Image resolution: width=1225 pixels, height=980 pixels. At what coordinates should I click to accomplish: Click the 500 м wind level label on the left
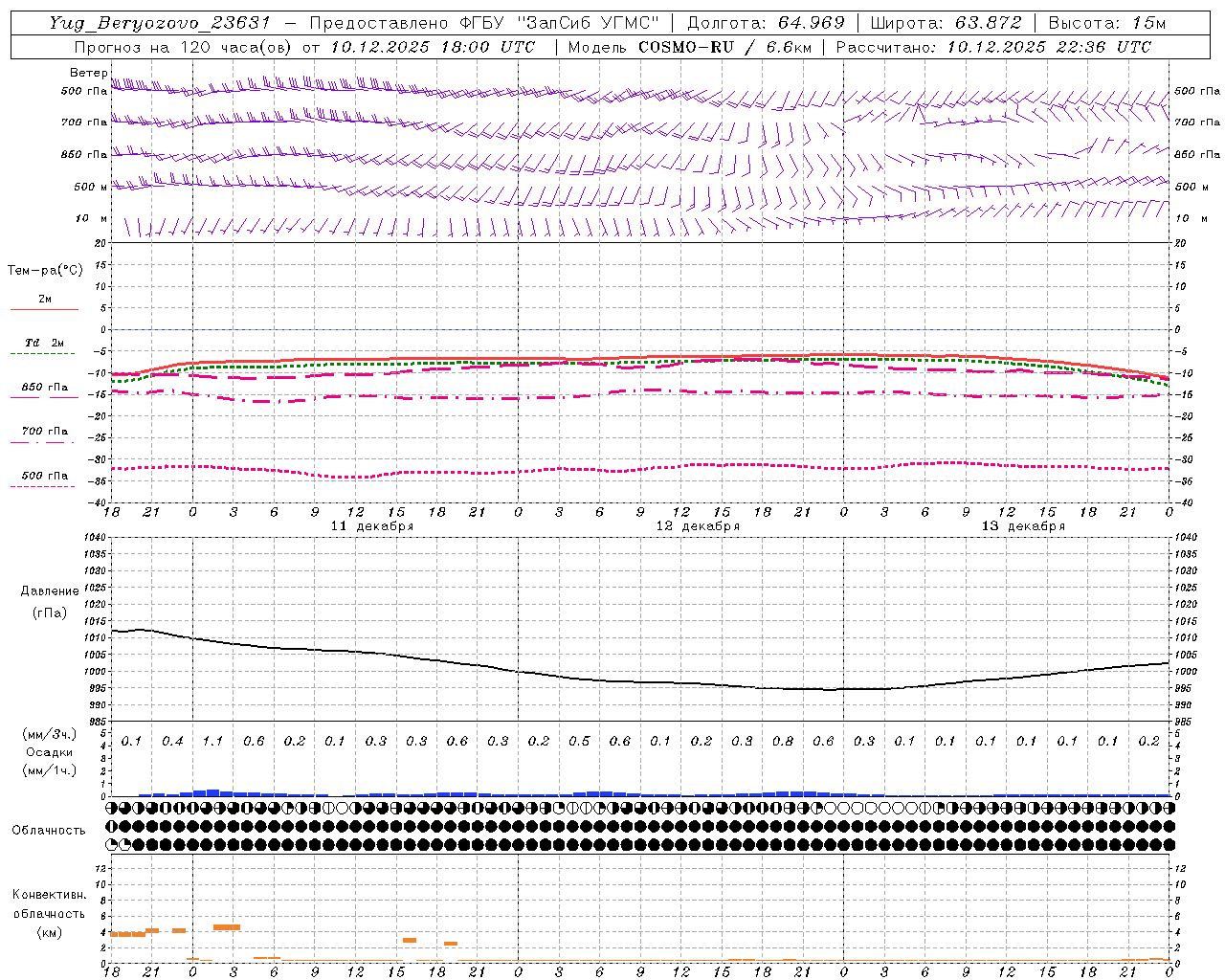pyautogui.click(x=90, y=187)
